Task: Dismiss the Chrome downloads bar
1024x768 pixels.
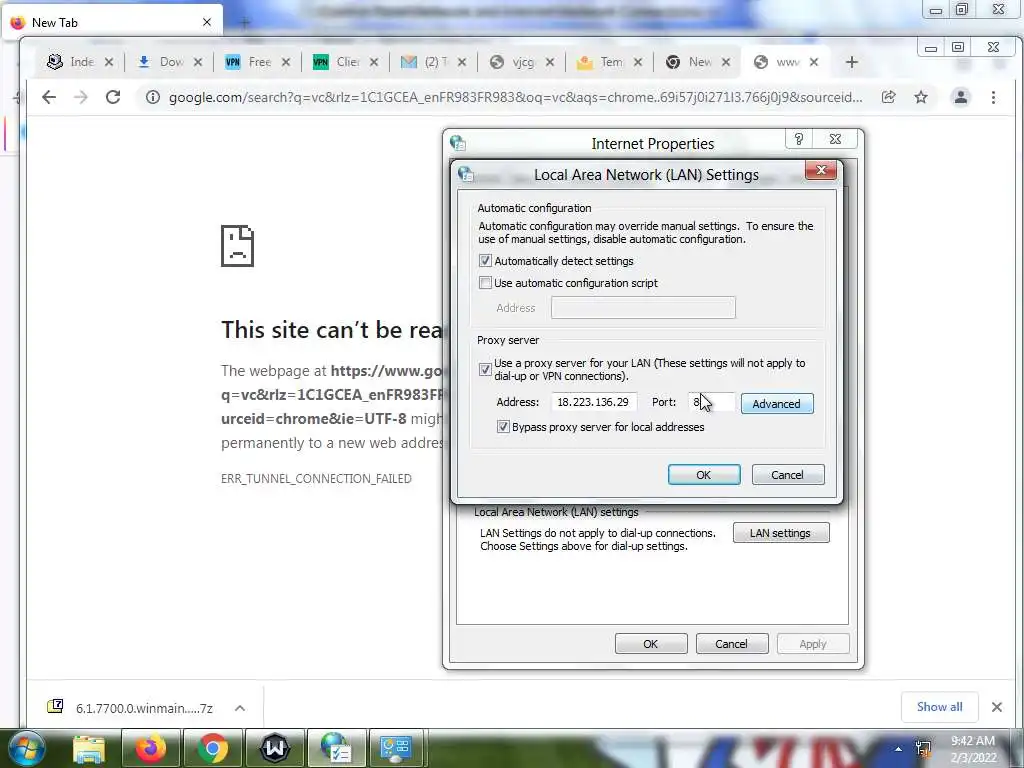Action: click(997, 707)
